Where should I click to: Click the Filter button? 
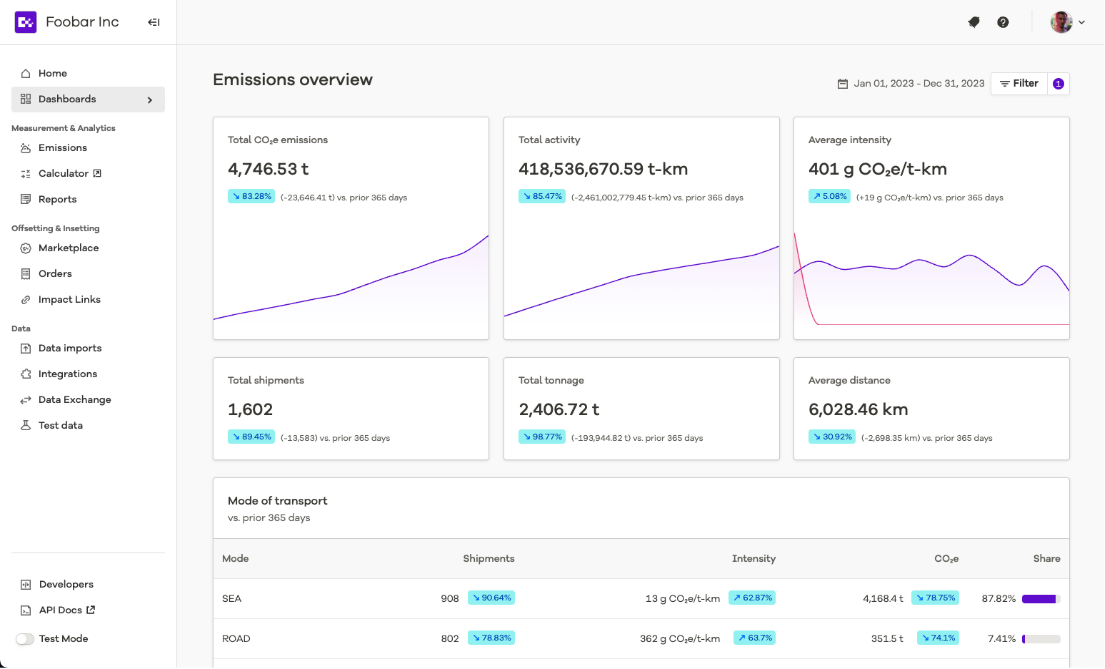pos(1019,84)
